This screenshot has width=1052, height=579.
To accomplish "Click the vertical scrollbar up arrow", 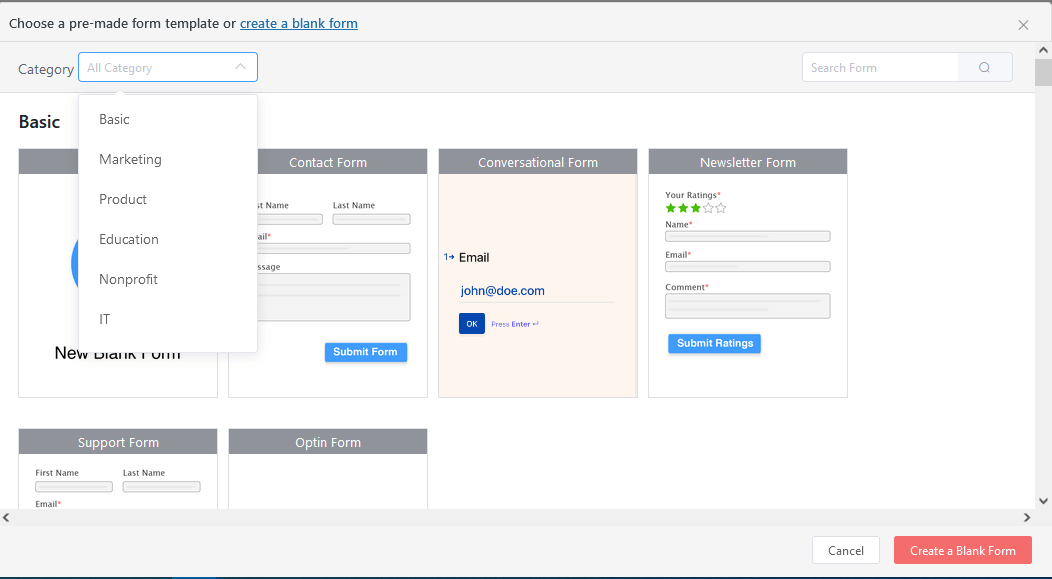I will [x=1043, y=50].
